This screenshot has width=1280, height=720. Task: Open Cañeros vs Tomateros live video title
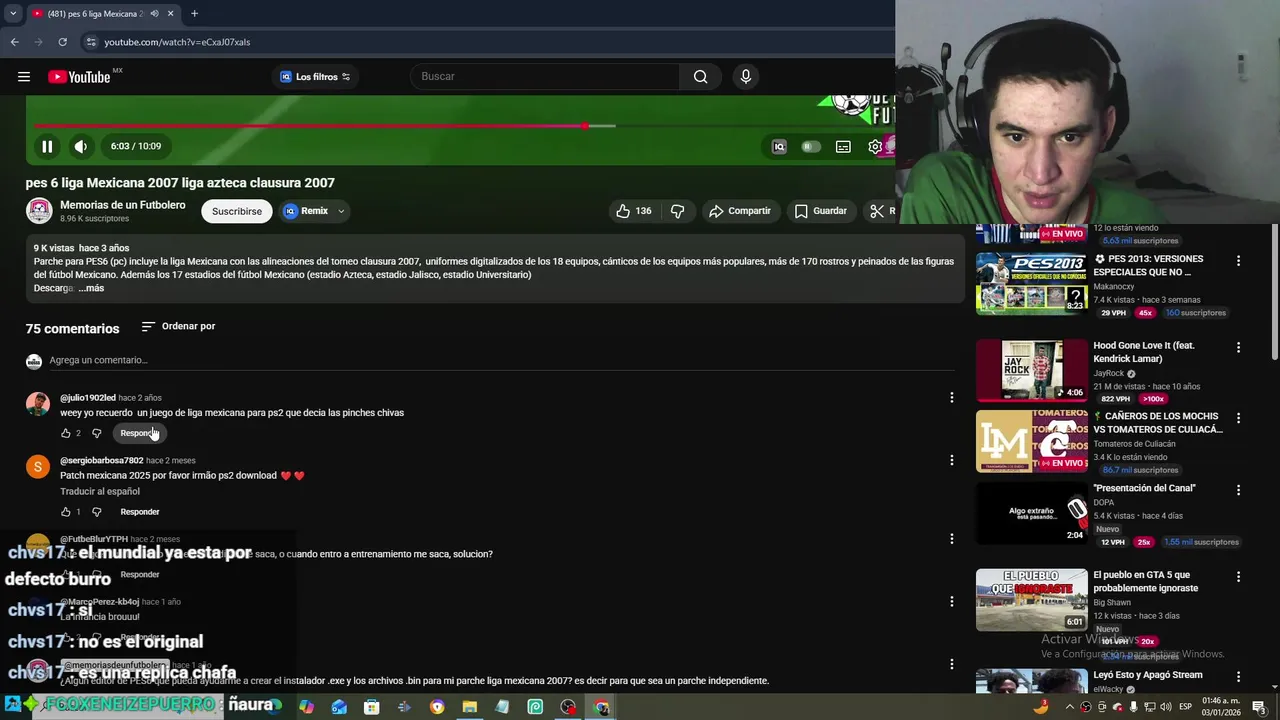coord(1158,423)
